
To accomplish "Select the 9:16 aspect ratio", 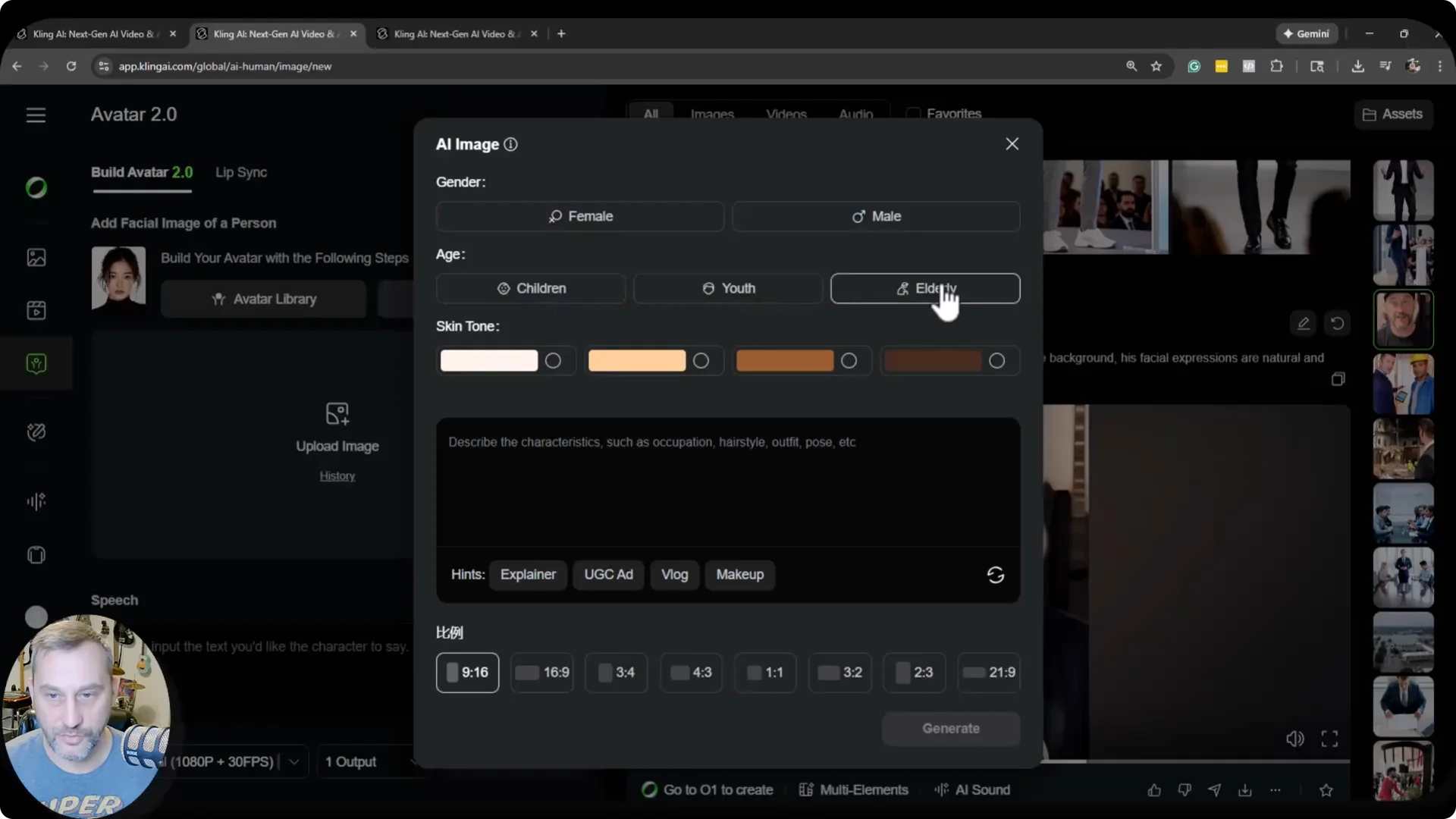I will coord(467,673).
